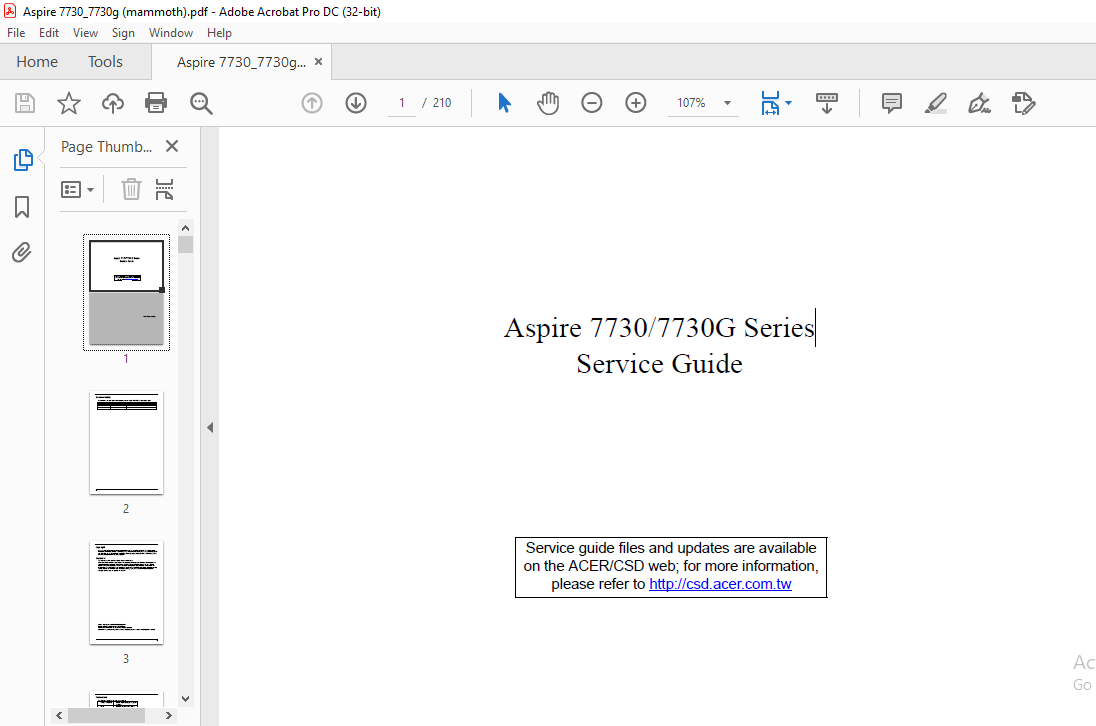Go to previous page arrow

pos(312,103)
